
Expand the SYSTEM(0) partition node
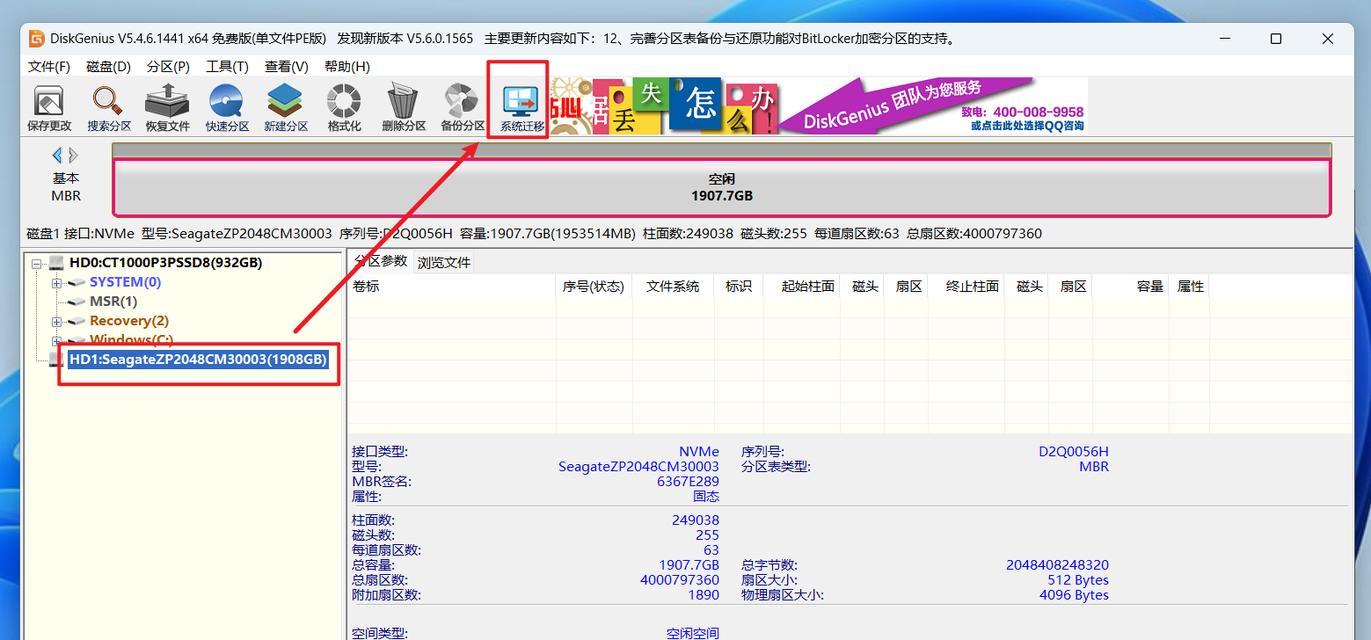(57, 283)
